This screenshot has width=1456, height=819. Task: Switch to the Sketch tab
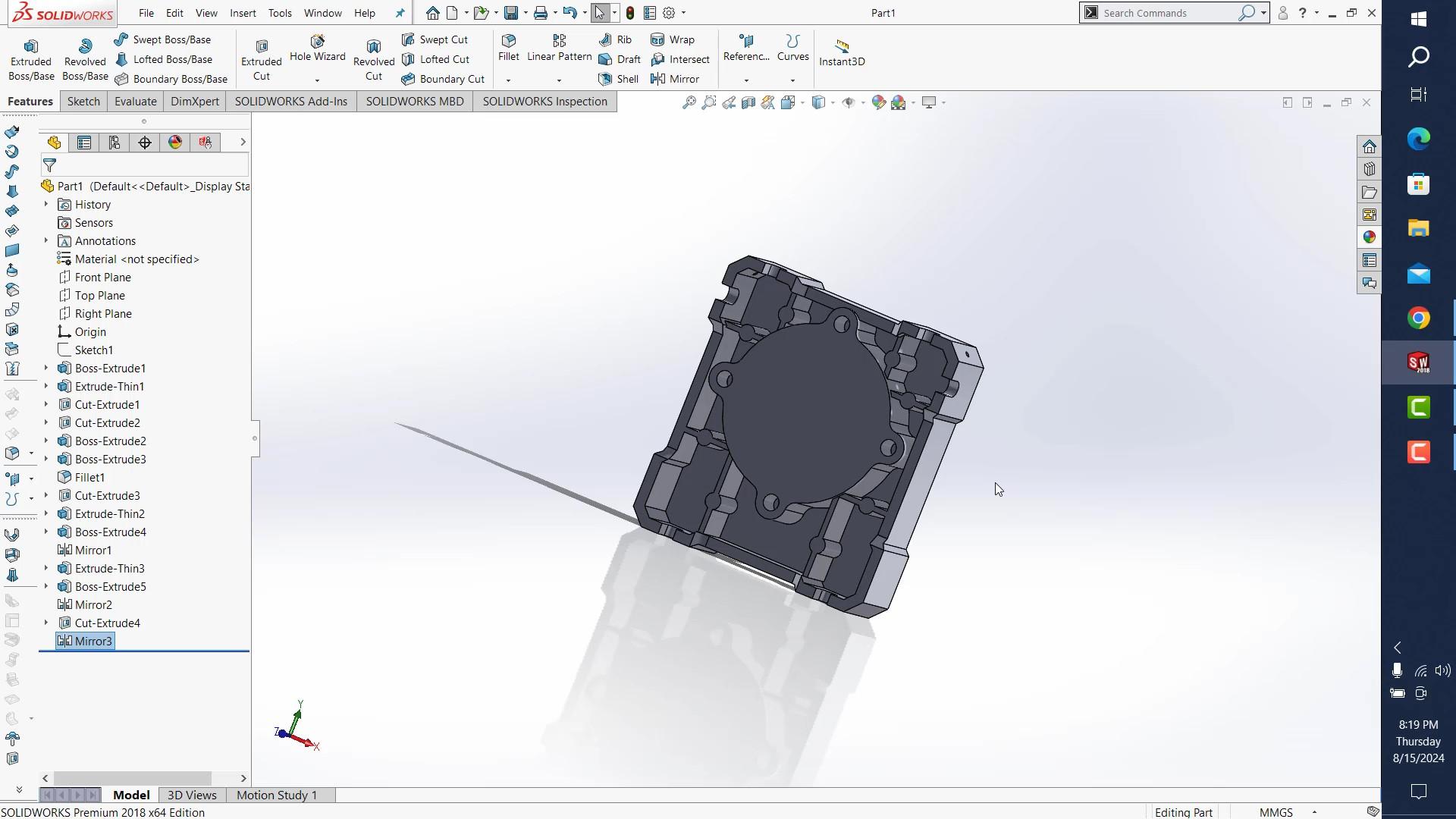pos(83,102)
